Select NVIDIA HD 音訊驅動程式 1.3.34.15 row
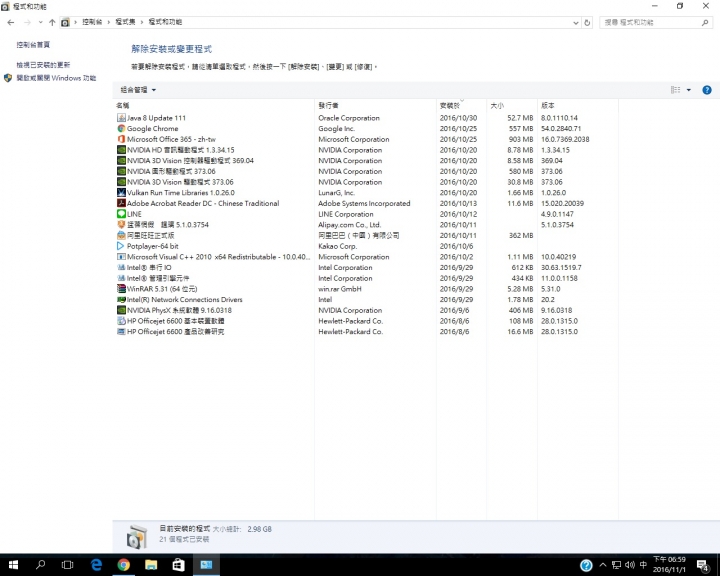The width and height of the screenshot is (720, 576). click(366, 150)
